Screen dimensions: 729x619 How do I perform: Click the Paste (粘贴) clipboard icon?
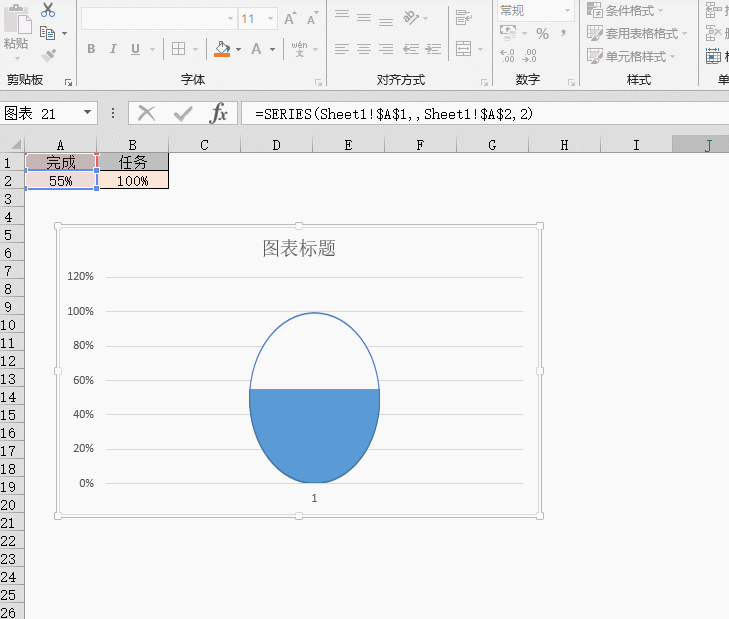click(17, 20)
